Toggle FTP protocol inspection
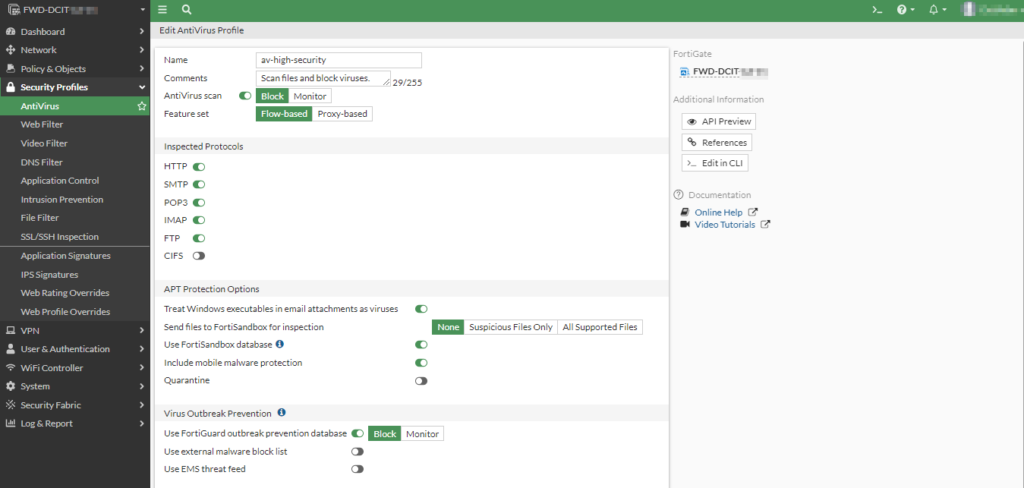 point(199,238)
